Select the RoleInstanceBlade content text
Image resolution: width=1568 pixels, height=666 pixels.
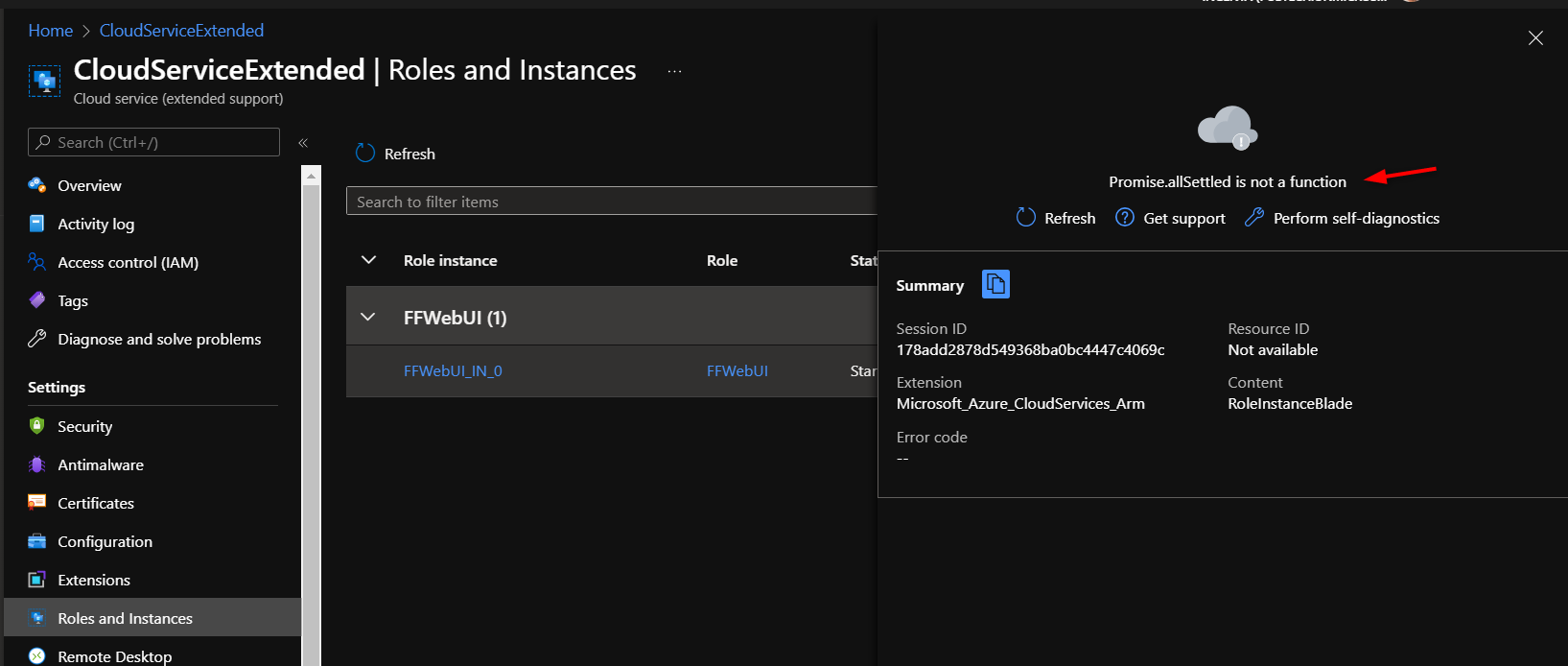pyautogui.click(x=1290, y=403)
